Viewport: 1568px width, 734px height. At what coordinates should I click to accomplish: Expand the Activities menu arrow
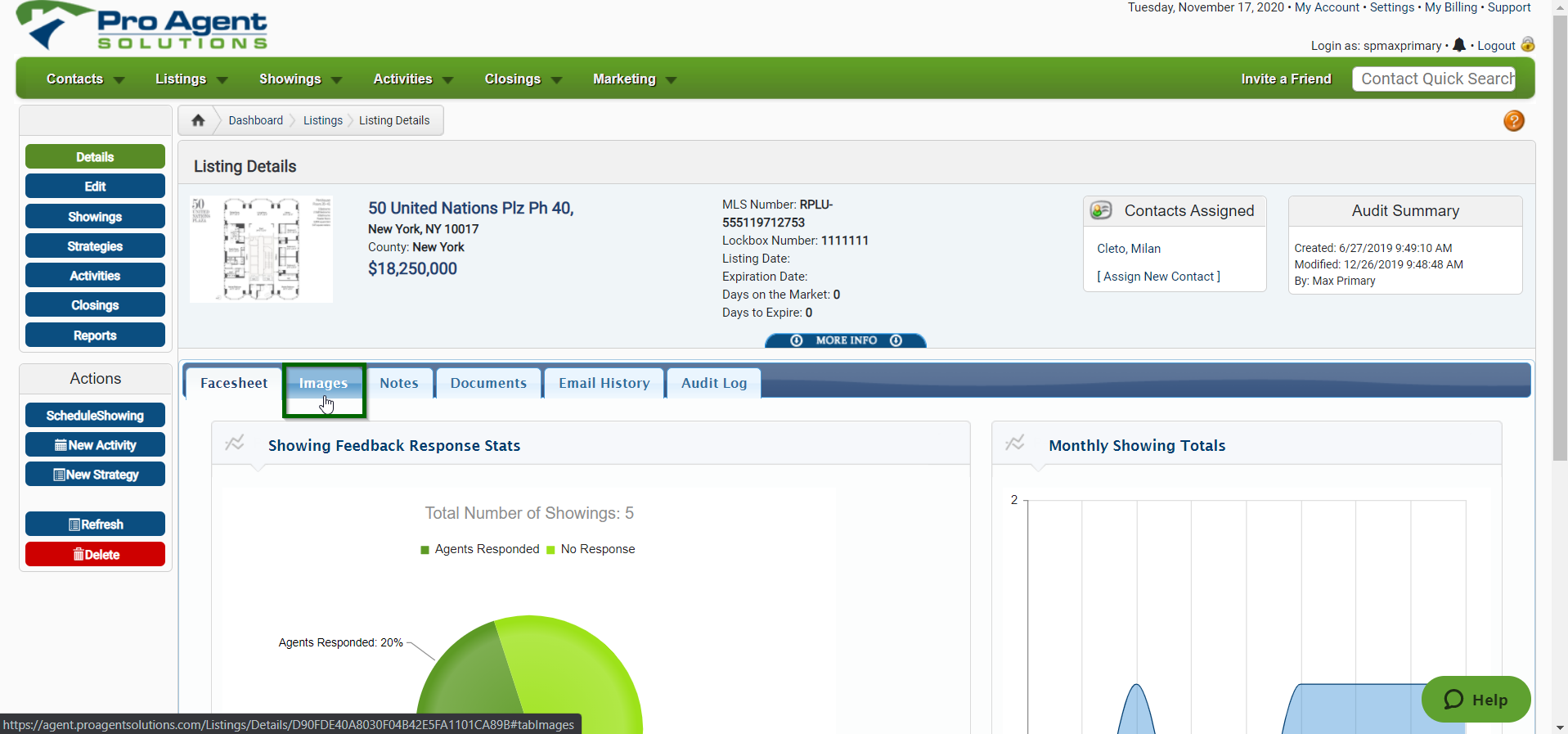tap(448, 80)
